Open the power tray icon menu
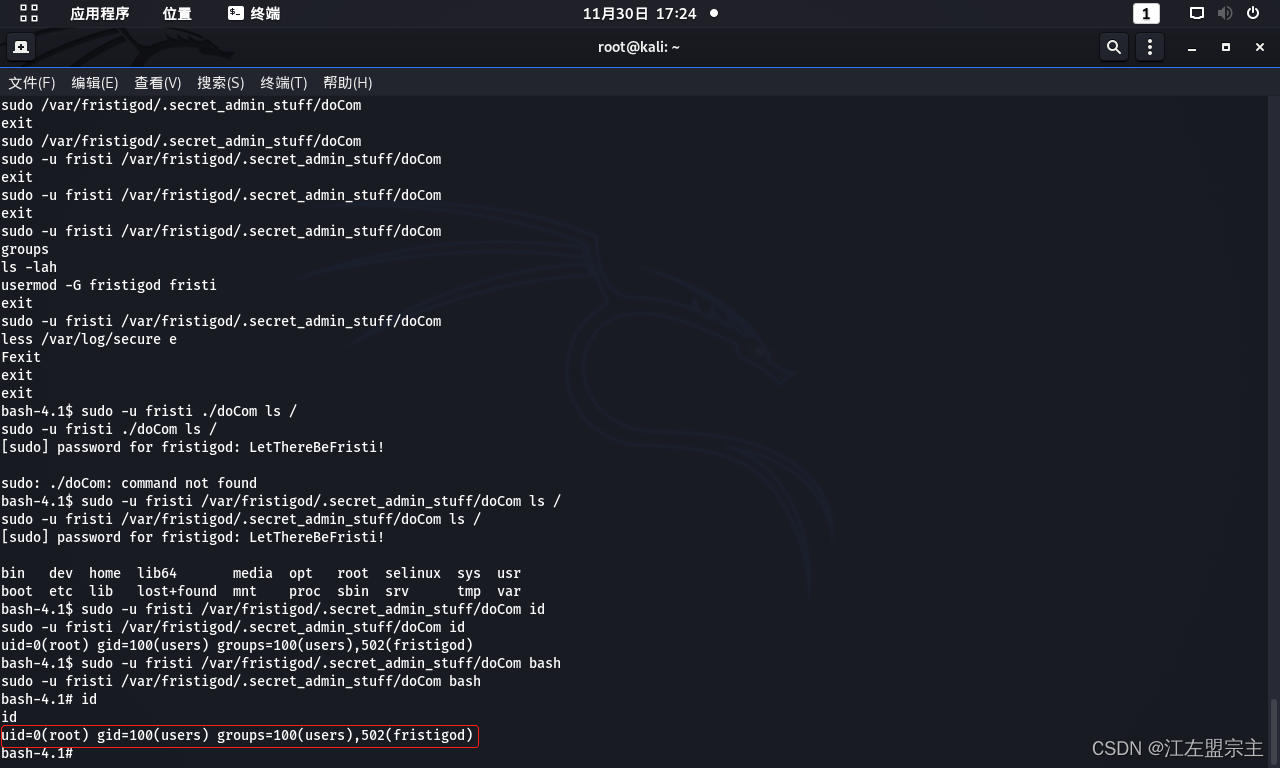The image size is (1280, 768). (1254, 13)
